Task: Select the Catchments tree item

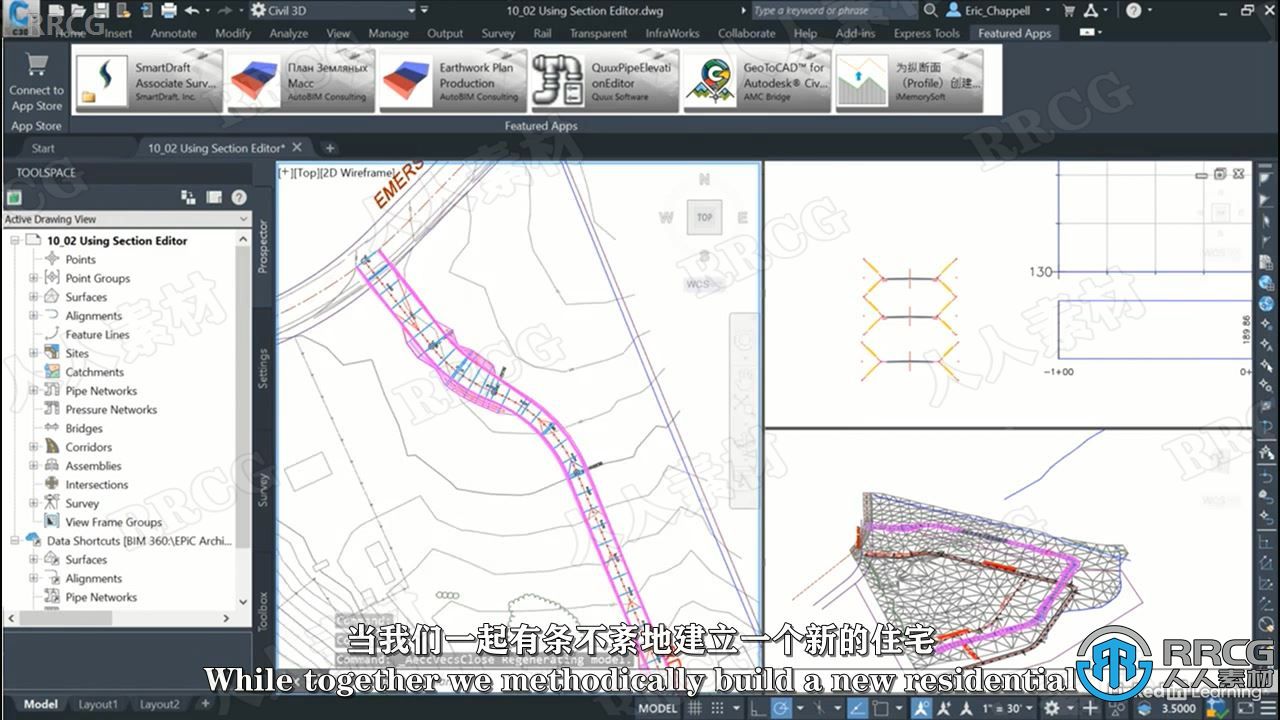Action: (x=94, y=372)
